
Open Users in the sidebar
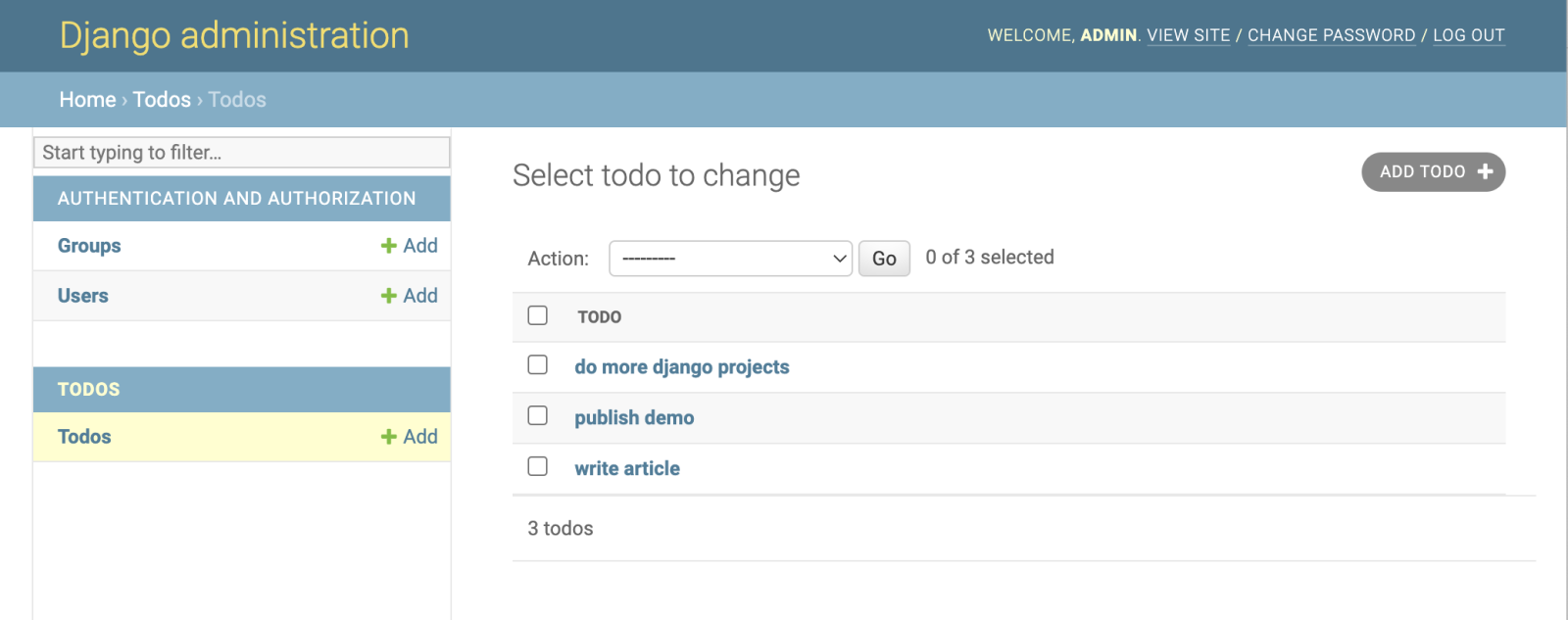coord(83,296)
